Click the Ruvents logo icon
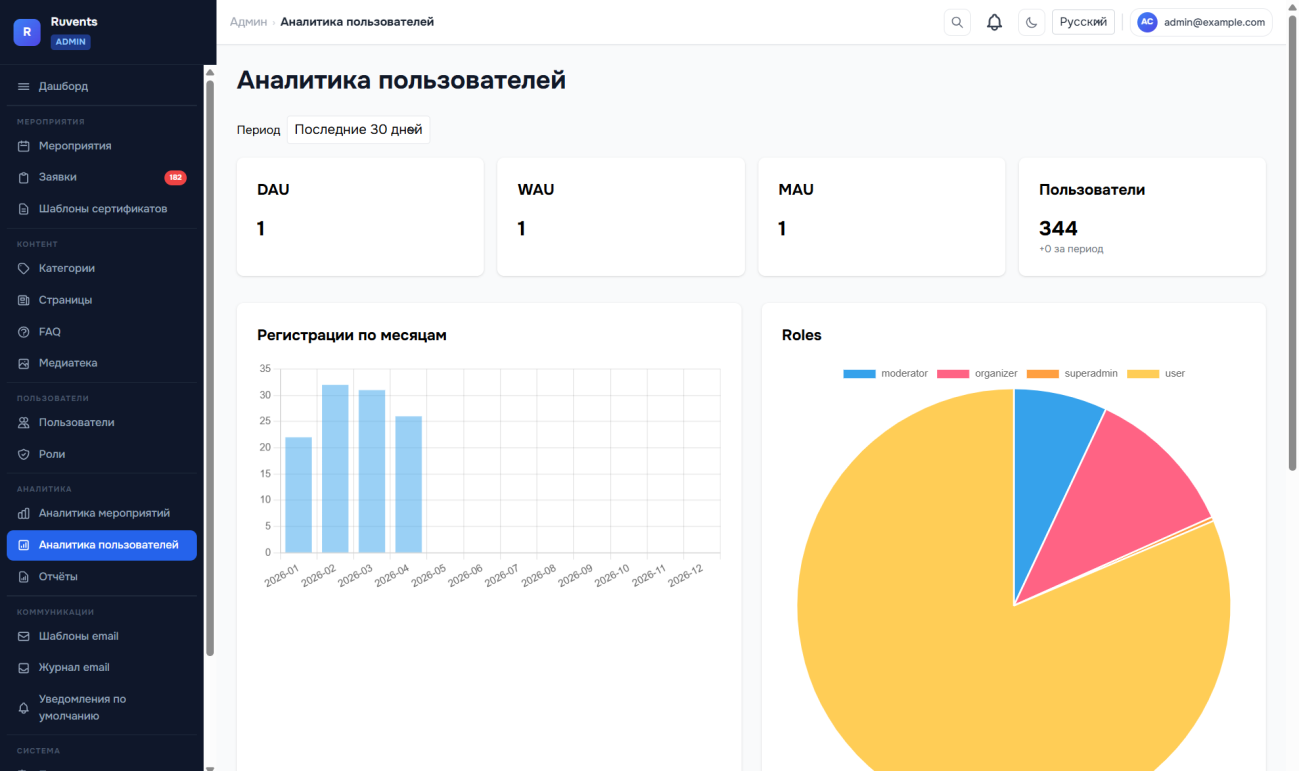1299x771 pixels. click(x=26, y=32)
